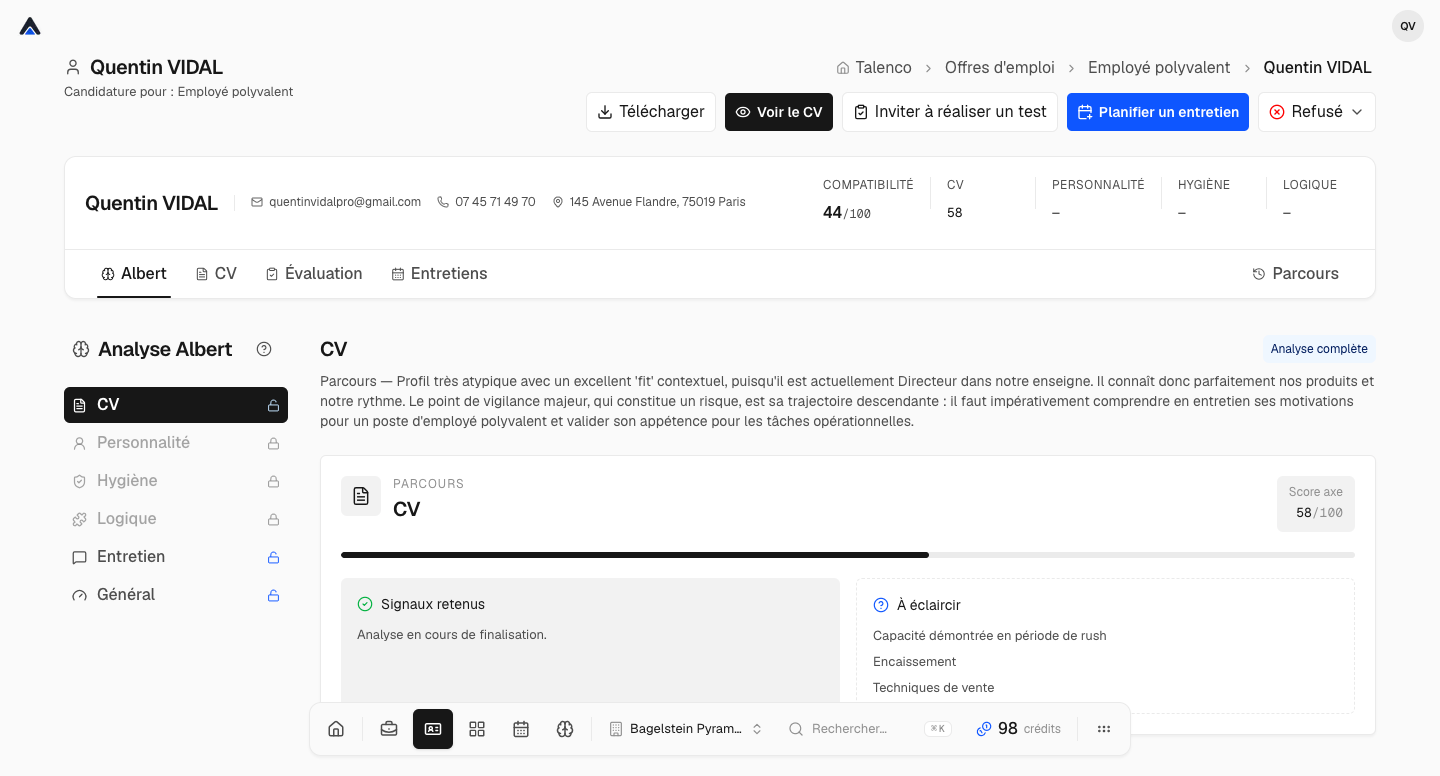
Task: Click the 07 45 71 49 70 phone number
Action: [x=495, y=202]
